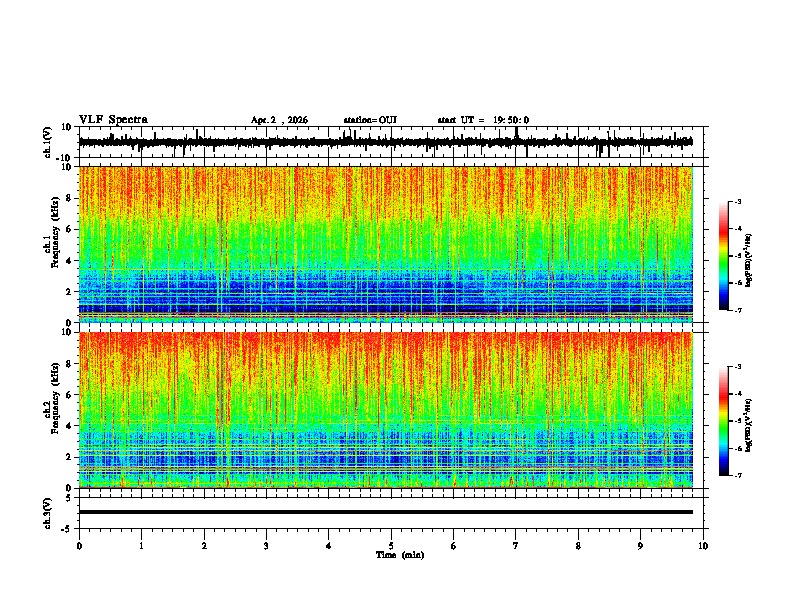Click the ch.2 colorbar log(PSD) unit label

749,425
